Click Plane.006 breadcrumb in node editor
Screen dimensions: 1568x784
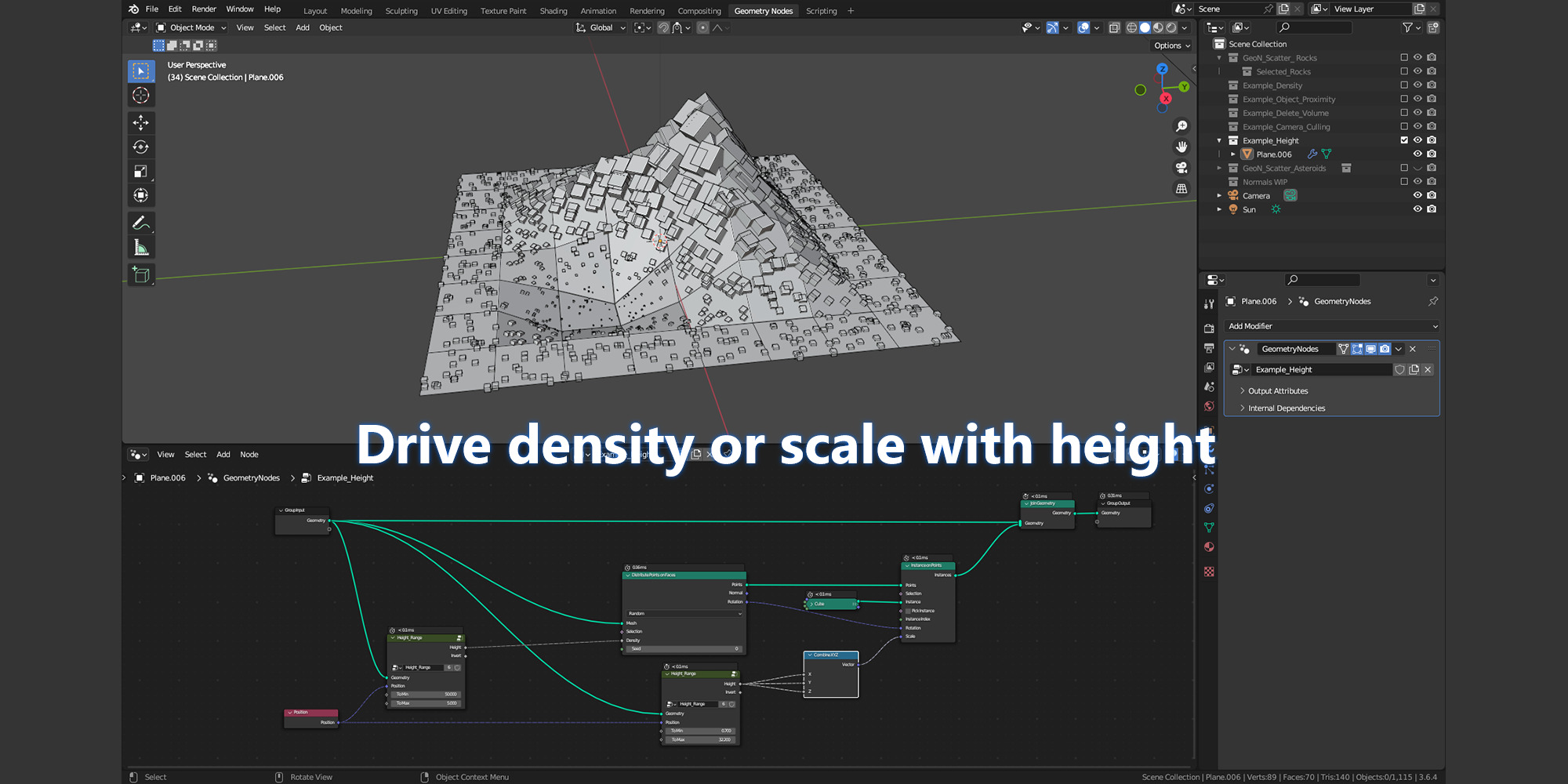pos(168,478)
